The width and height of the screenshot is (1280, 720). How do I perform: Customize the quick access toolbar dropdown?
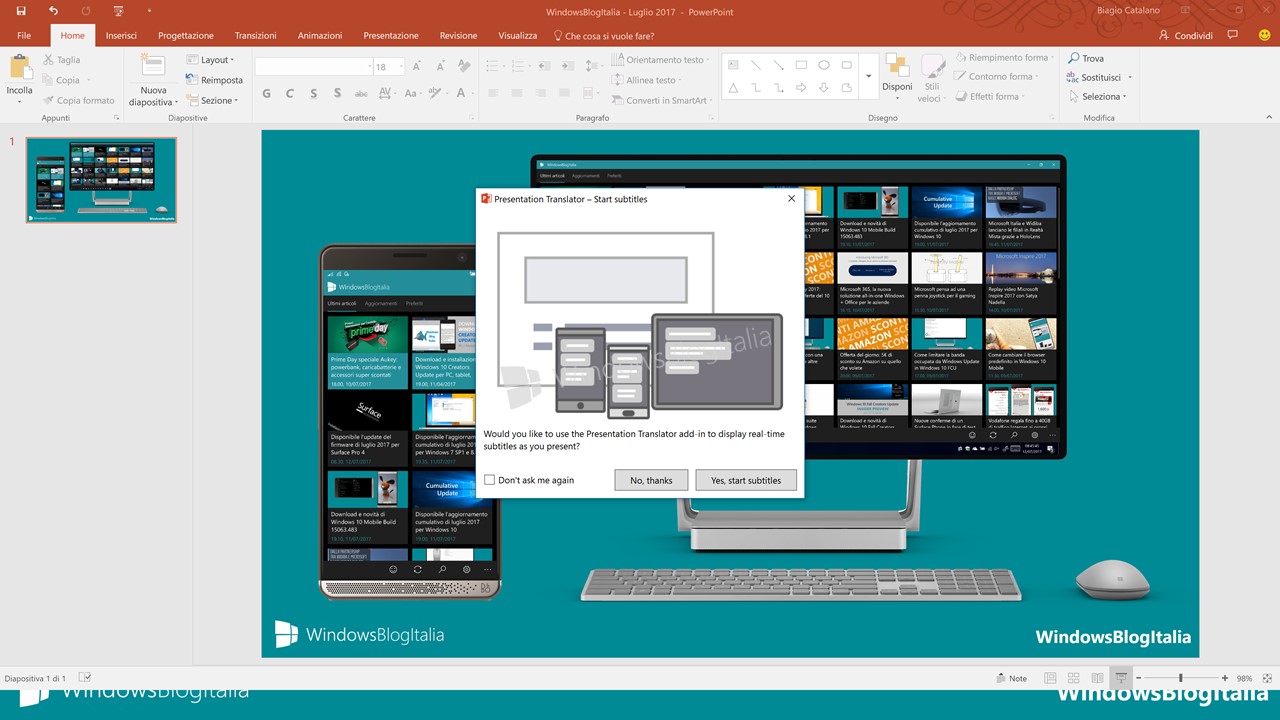[x=149, y=11]
